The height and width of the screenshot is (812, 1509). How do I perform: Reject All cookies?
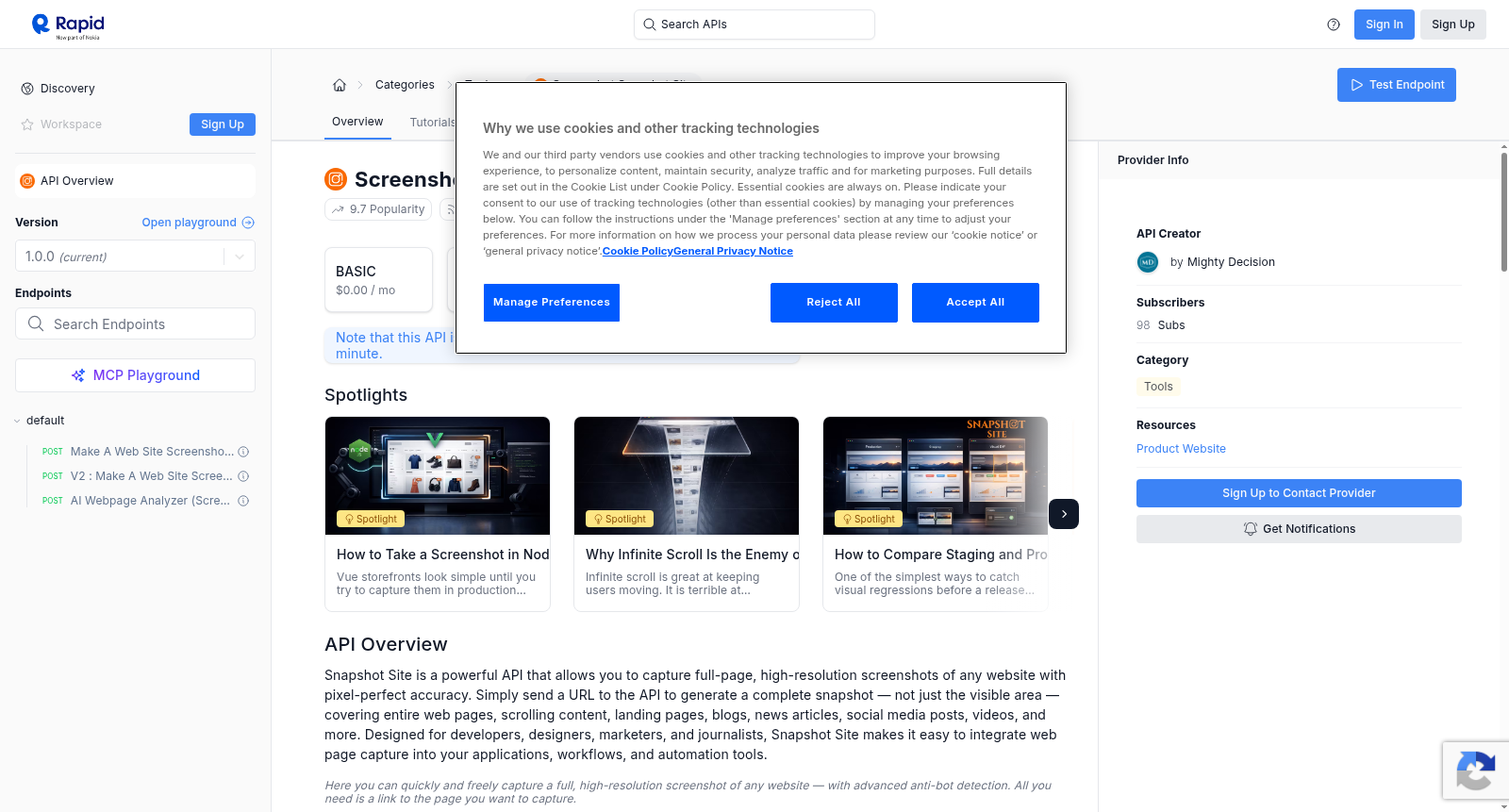coord(834,303)
